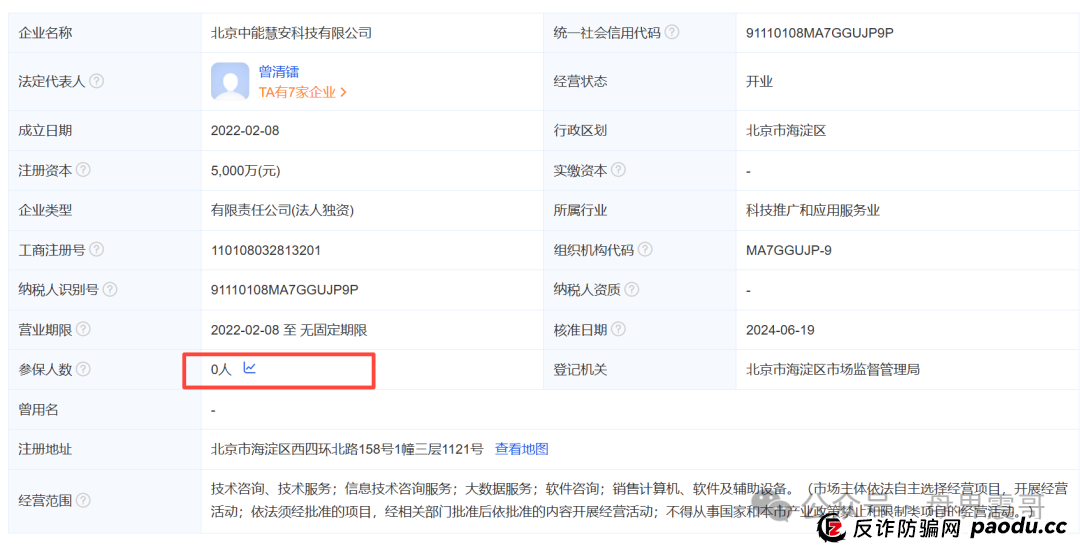
Task: Click the 所属行业 label cell
Action: [640, 210]
